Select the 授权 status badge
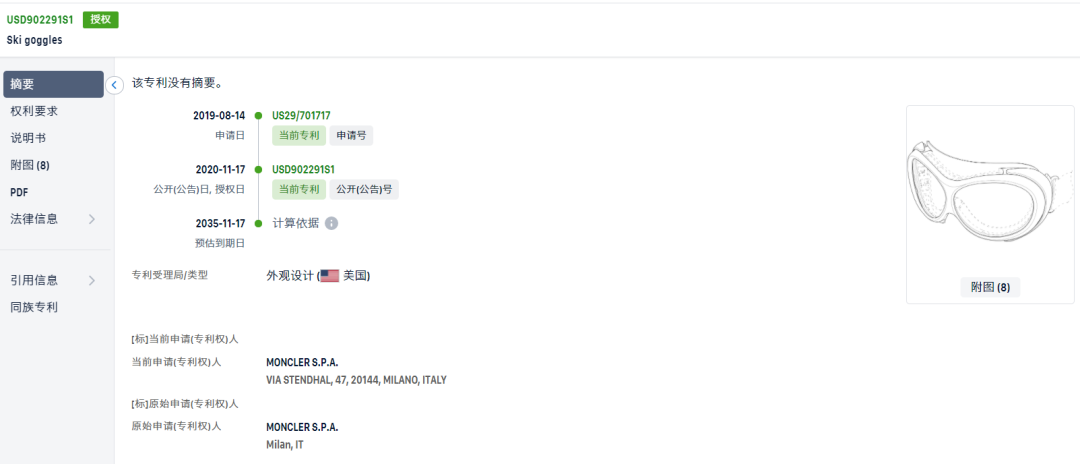1080x464 pixels. tap(101, 19)
